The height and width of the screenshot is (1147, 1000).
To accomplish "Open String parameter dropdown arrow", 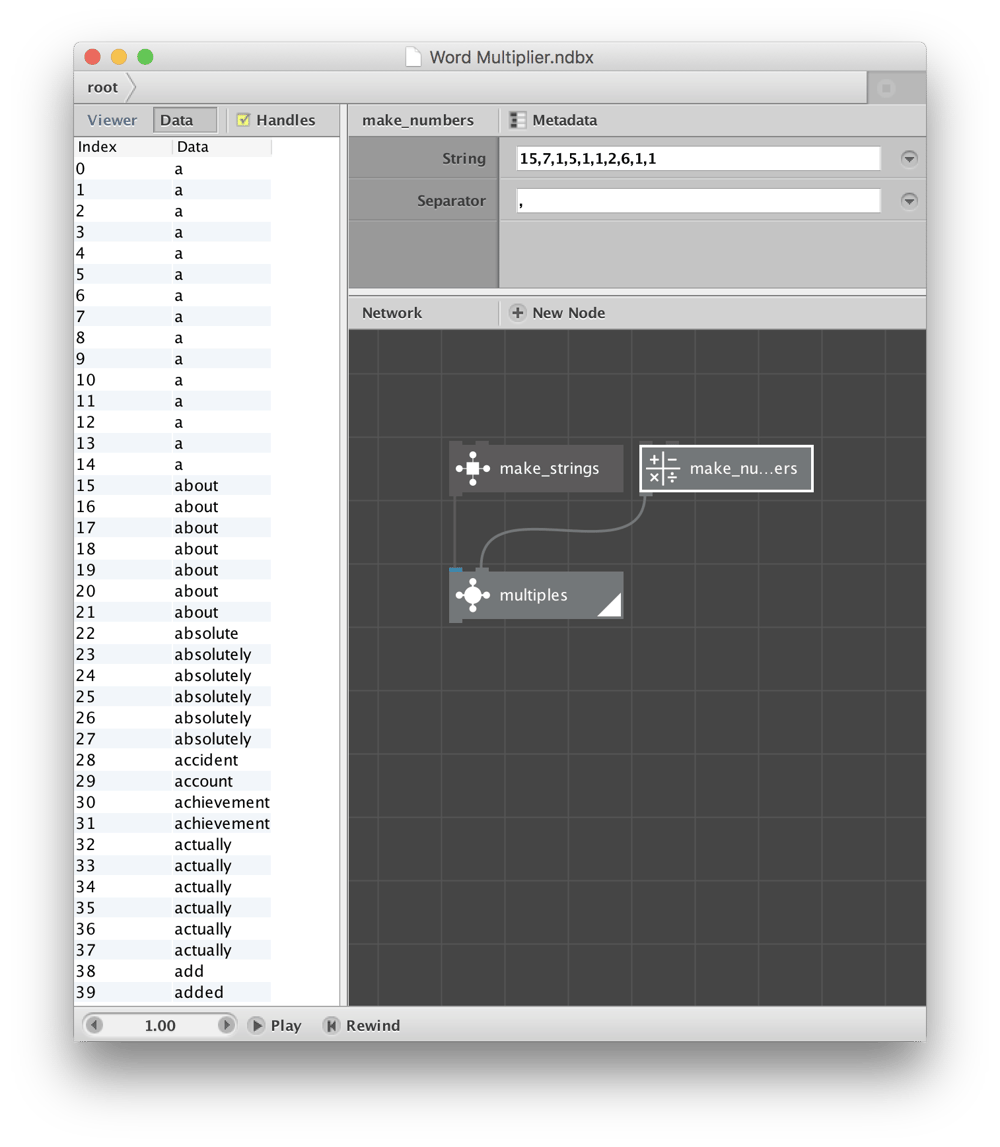I will tap(909, 159).
